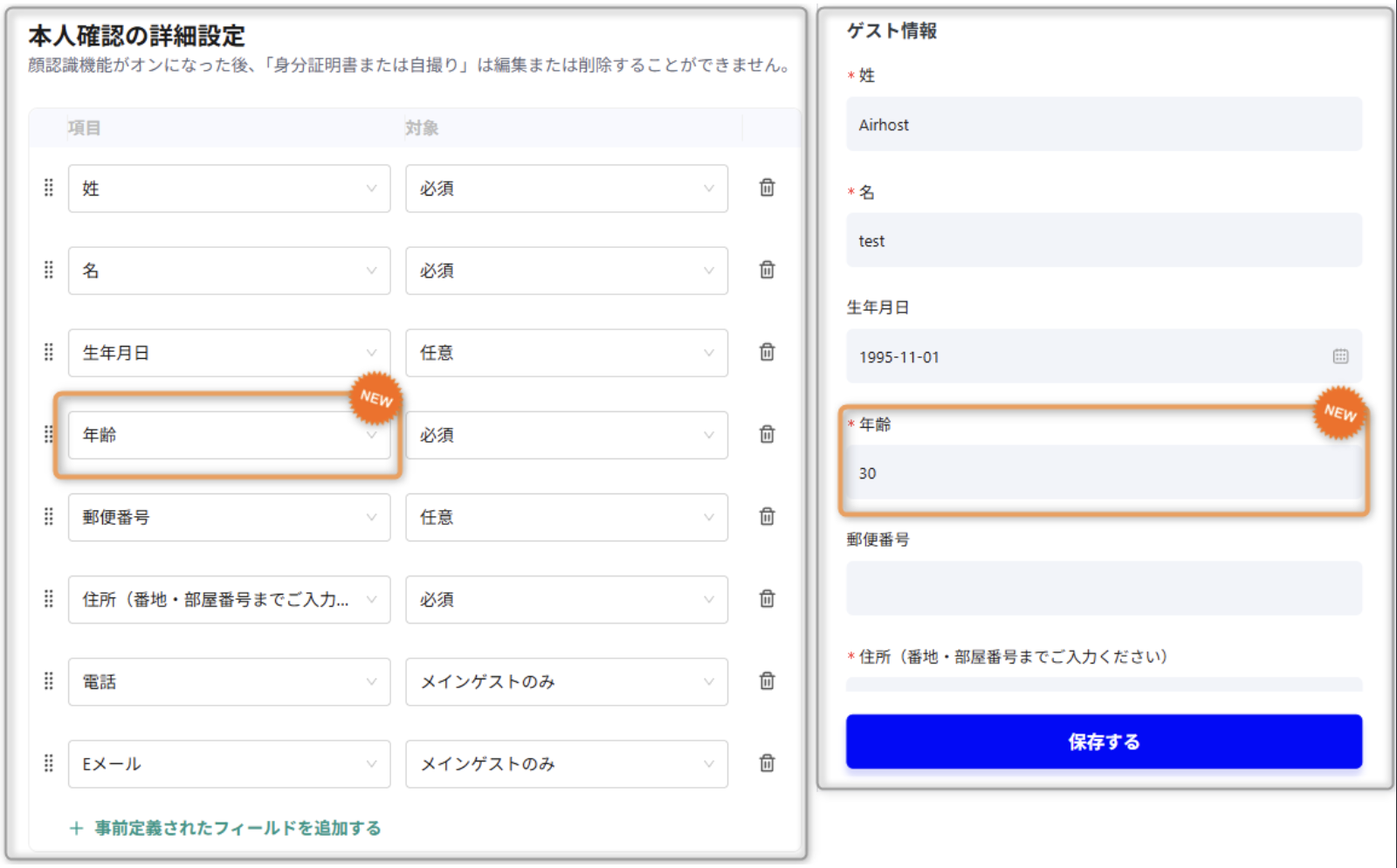Delete the 住所 field row
Image resolution: width=1397 pixels, height=868 pixels.
click(x=766, y=599)
